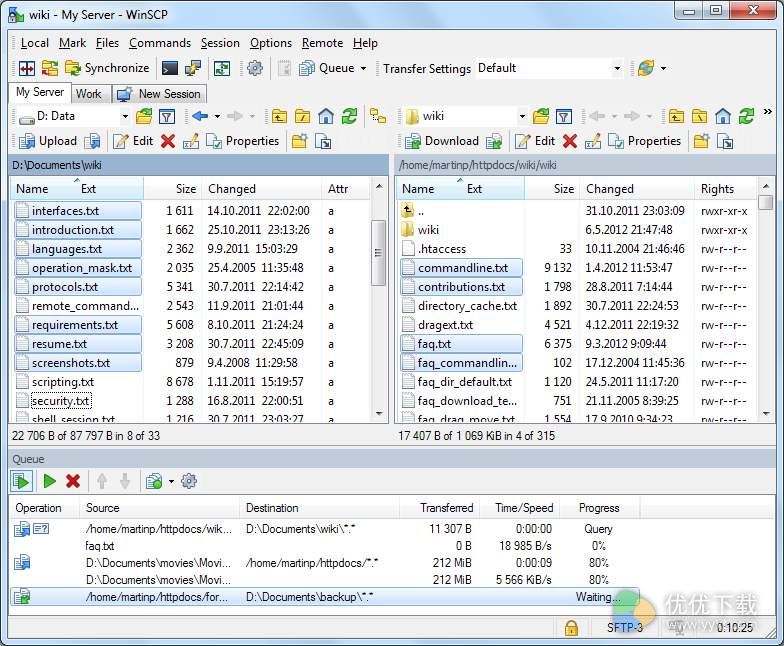Viewport: 784px width, 646px height.
Task: Click the lock icon in status bar
Action: tap(571, 628)
